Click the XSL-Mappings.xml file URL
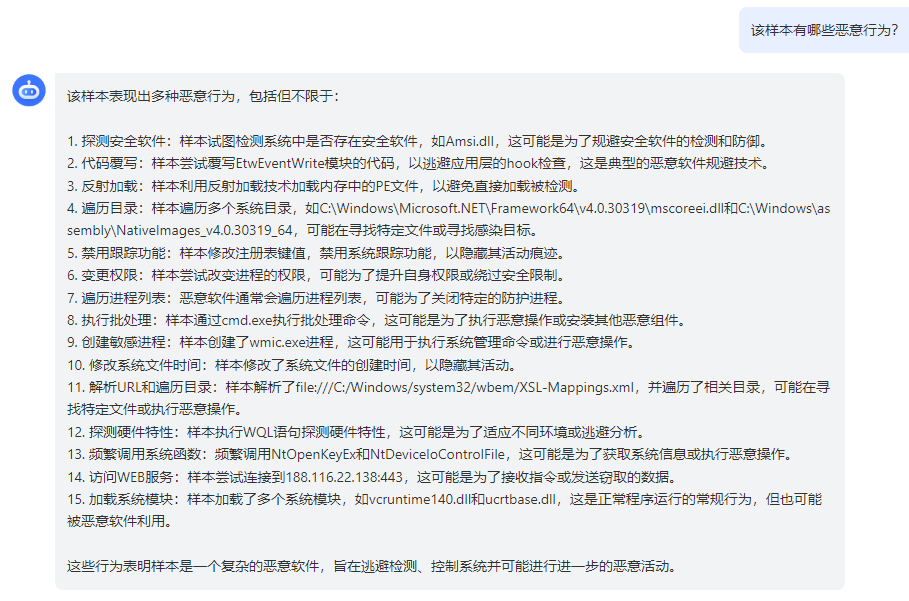The height and width of the screenshot is (601, 909). tap(464, 388)
